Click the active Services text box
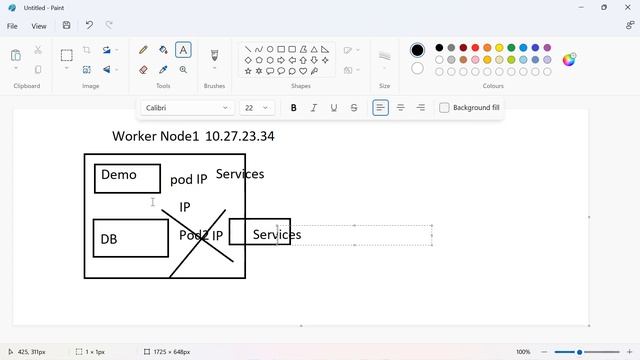The image size is (640, 360). (354, 235)
